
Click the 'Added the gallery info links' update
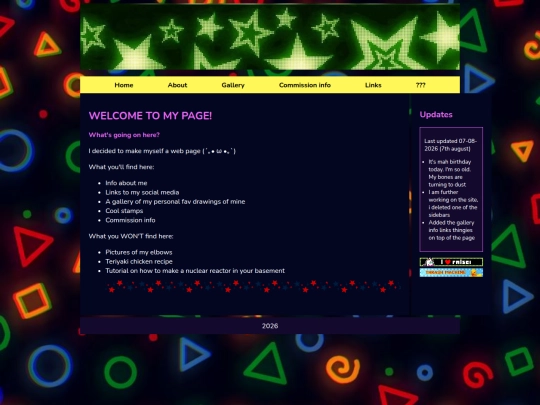pos(452,230)
